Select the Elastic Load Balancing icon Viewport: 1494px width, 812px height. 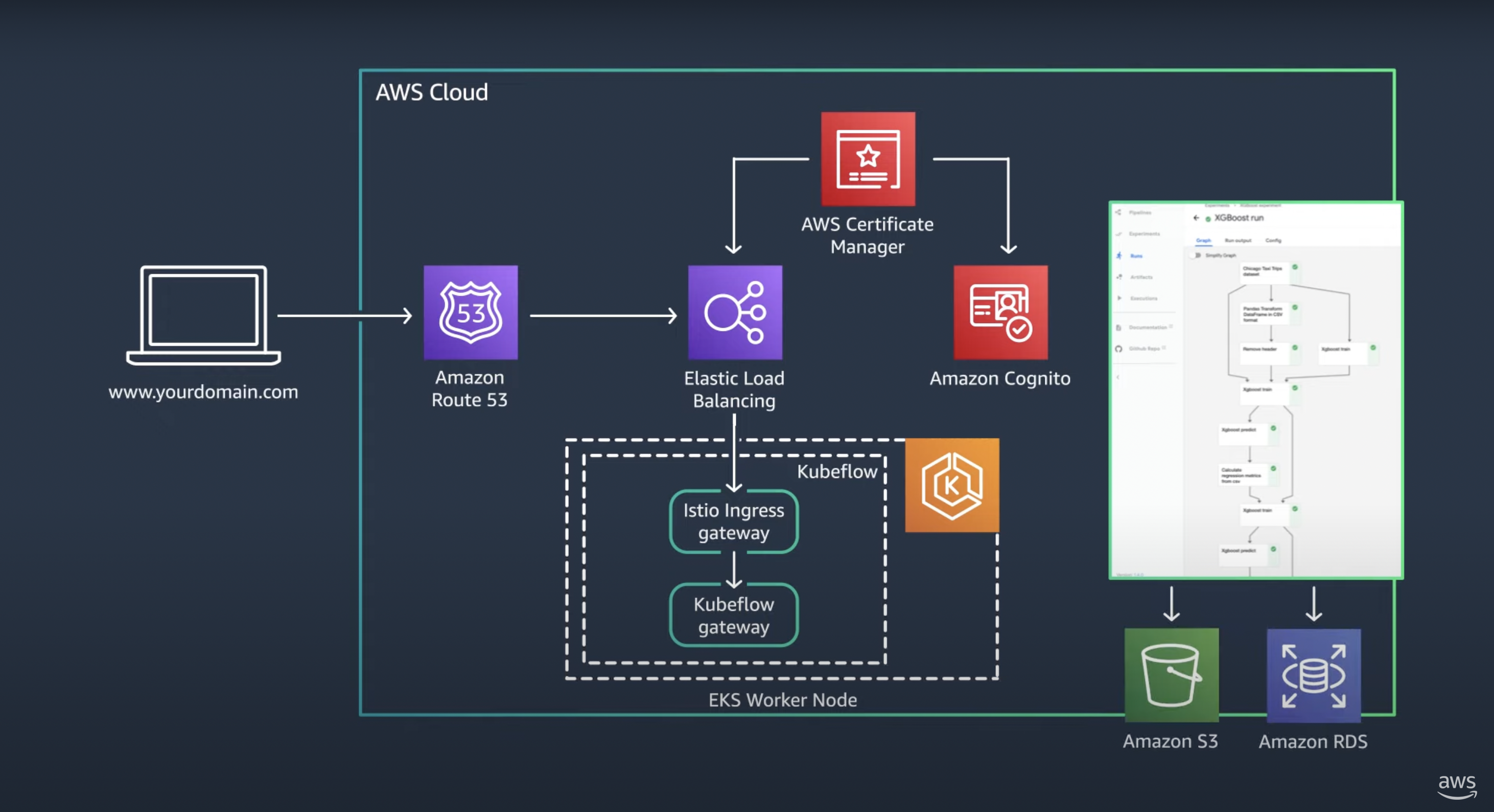pos(735,313)
